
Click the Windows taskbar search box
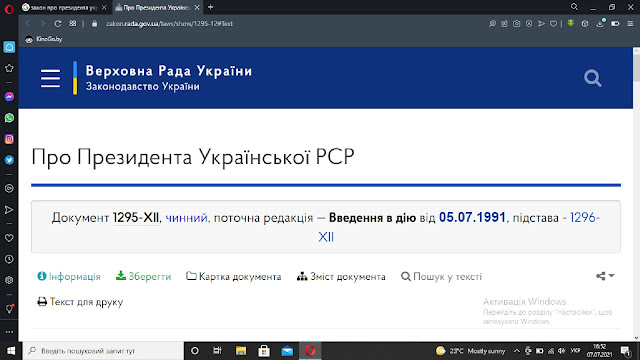pyautogui.click(x=104, y=351)
